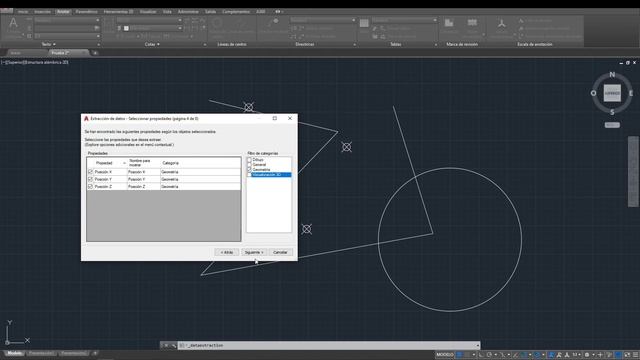Screen dimensions: 640x360
Task: Click the Cancelar button in the dialog
Action: [280, 252]
